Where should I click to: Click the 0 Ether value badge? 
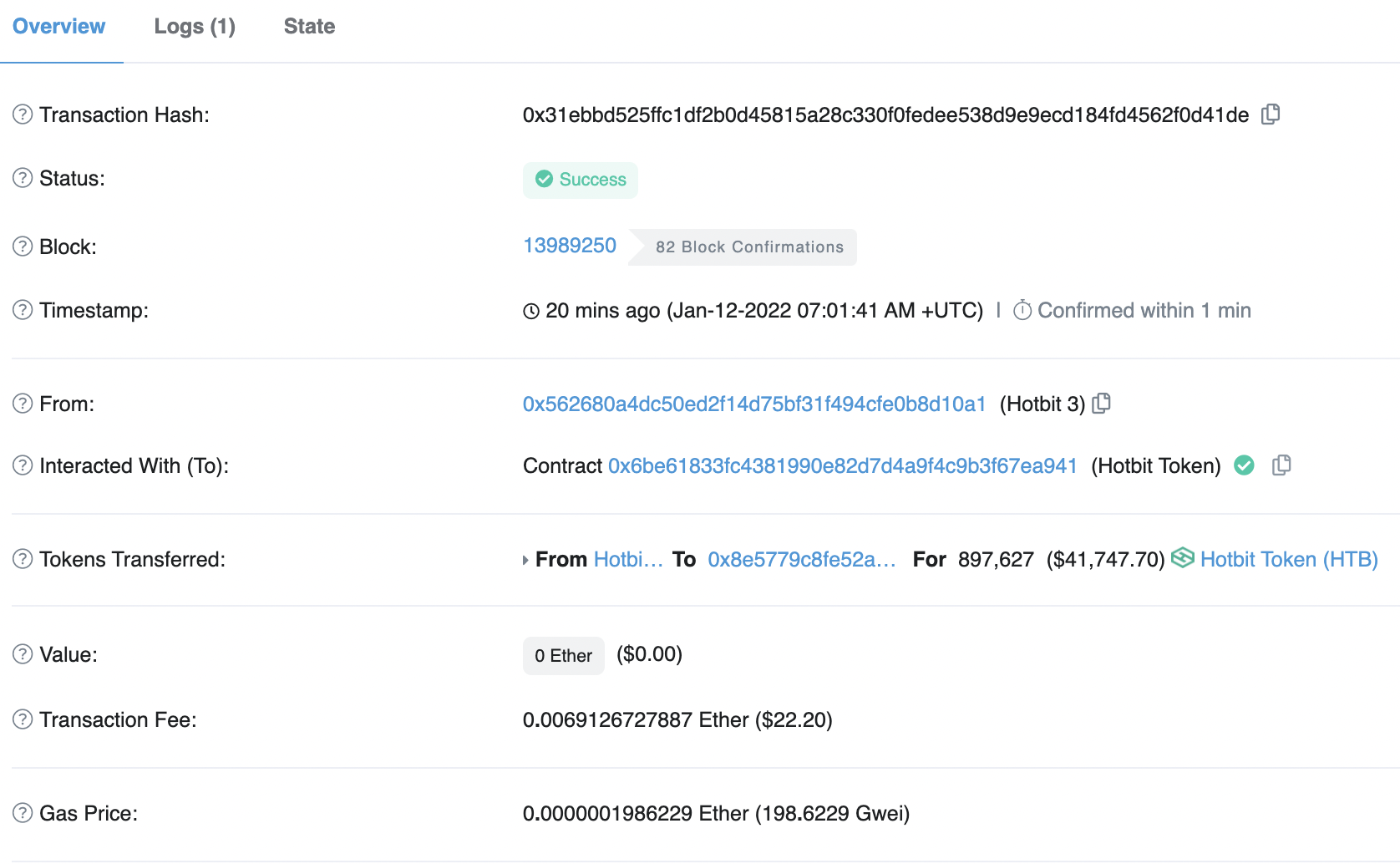pyautogui.click(x=563, y=656)
